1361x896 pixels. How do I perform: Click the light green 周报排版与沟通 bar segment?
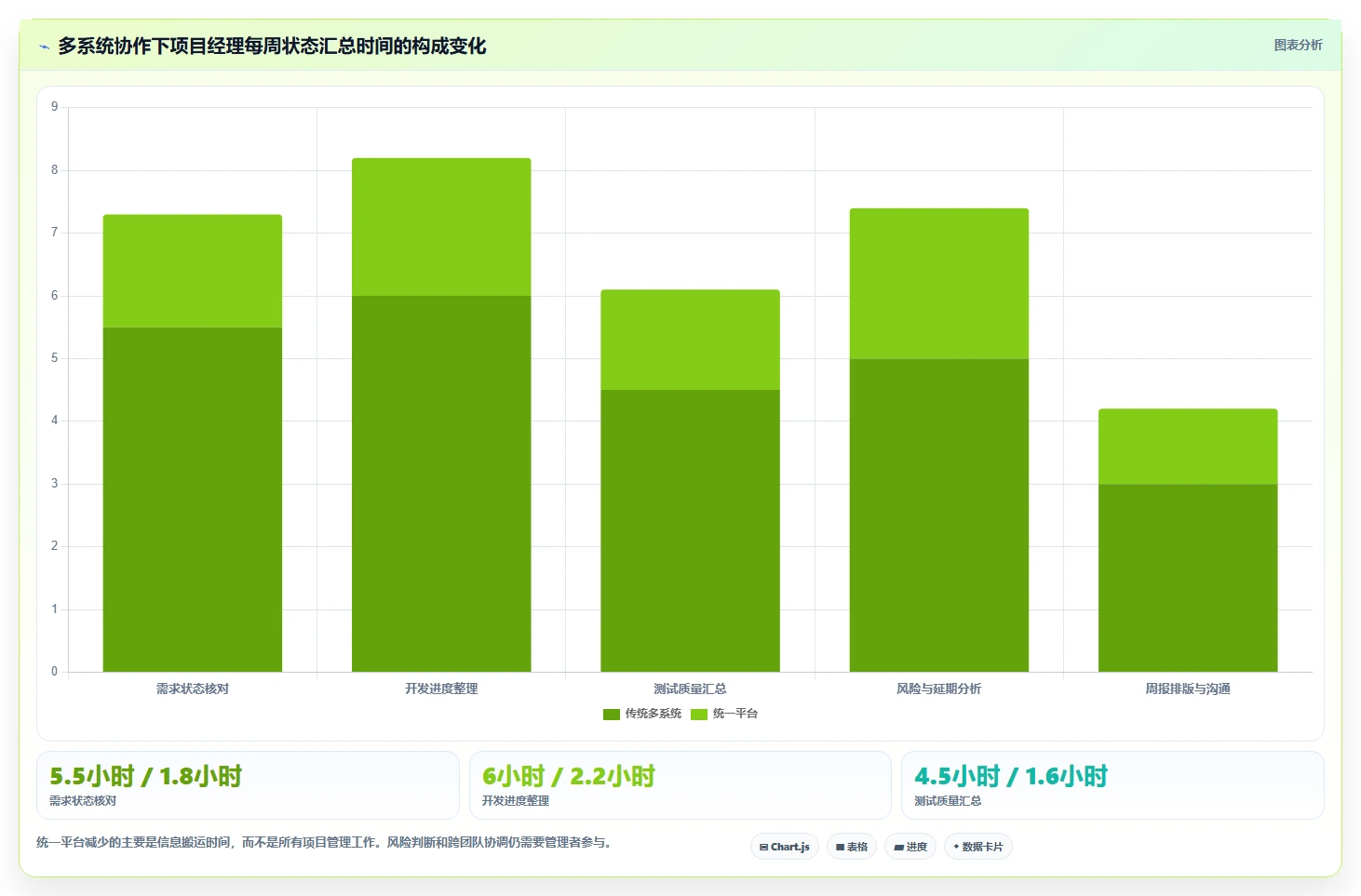[x=1188, y=447]
